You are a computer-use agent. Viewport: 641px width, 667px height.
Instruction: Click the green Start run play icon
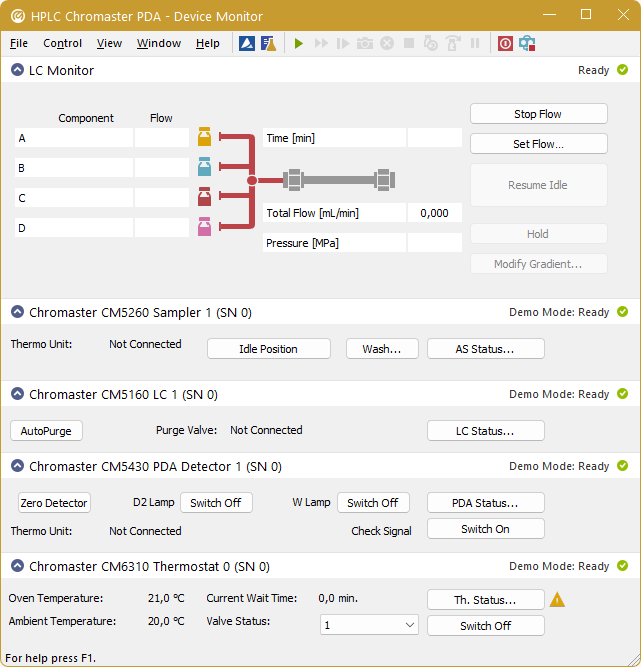299,43
